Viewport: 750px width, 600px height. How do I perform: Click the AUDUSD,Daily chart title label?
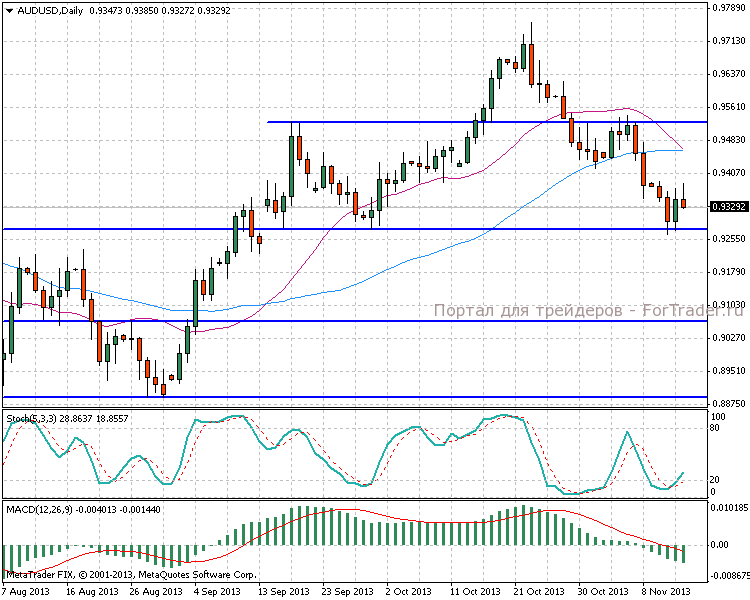[x=45, y=10]
